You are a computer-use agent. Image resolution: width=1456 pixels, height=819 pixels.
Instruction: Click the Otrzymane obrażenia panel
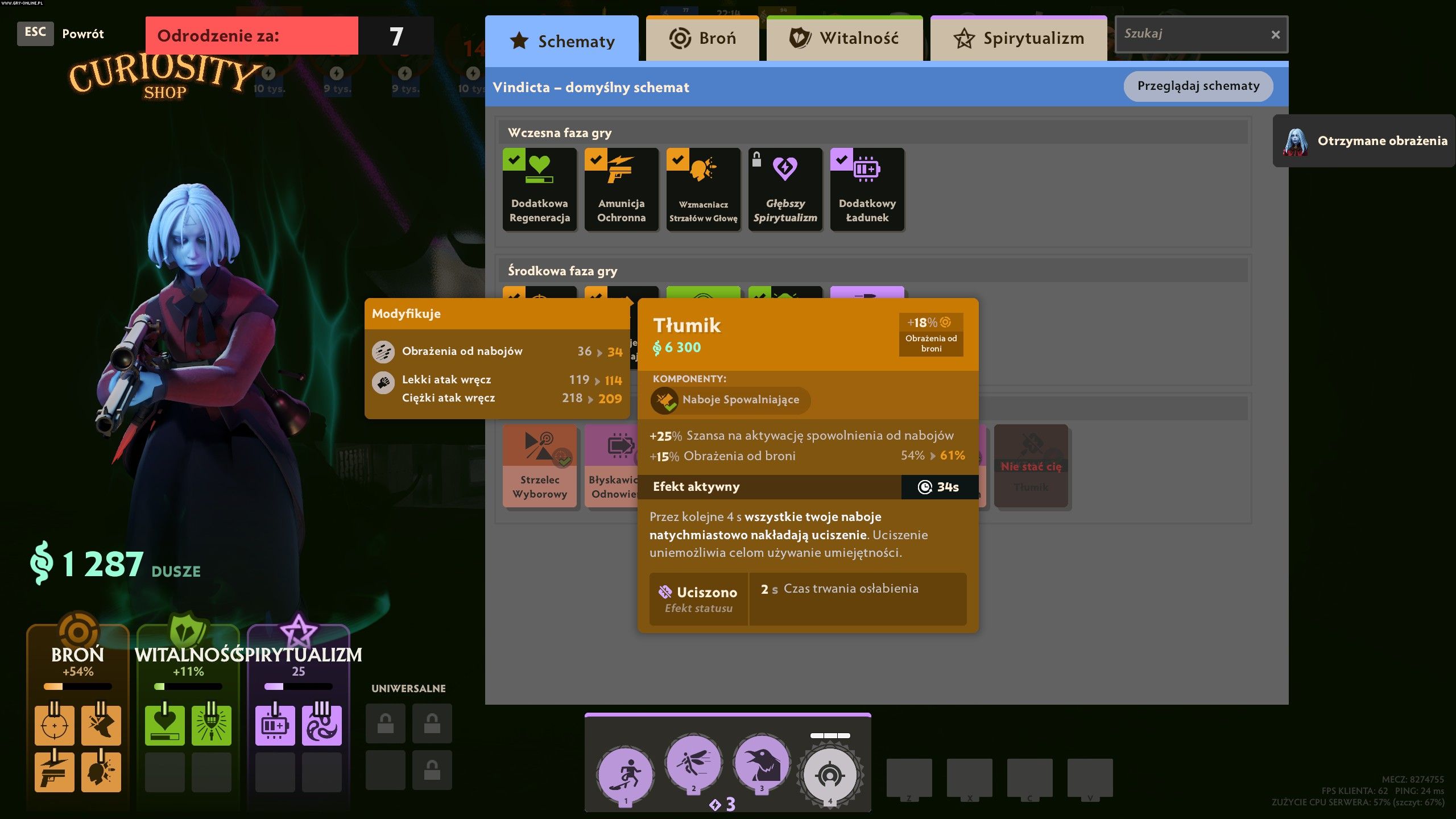[x=1364, y=140]
